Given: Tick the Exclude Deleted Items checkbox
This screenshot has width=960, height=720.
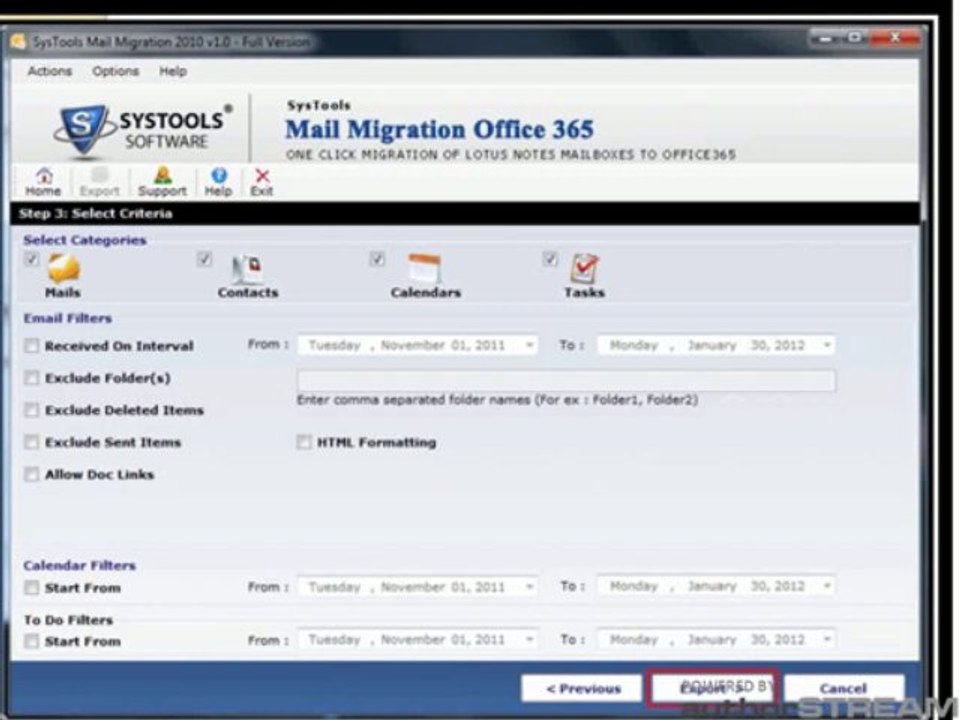Looking at the screenshot, I should point(31,410).
